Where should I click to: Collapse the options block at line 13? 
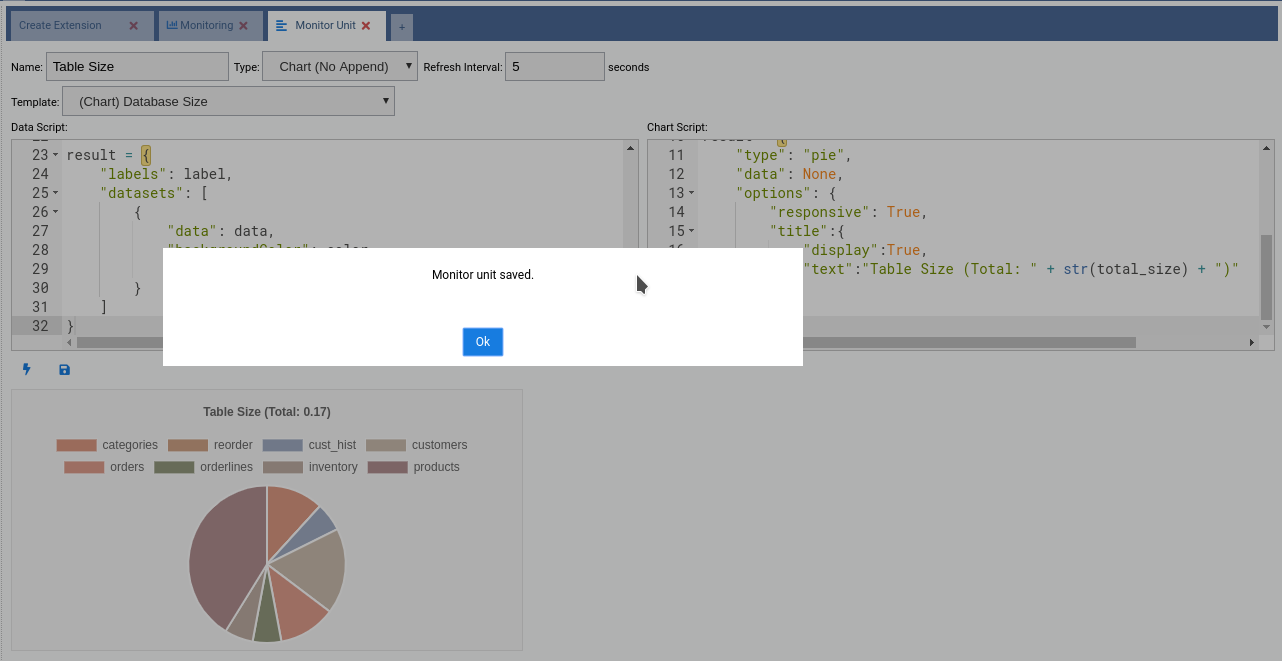(691, 194)
